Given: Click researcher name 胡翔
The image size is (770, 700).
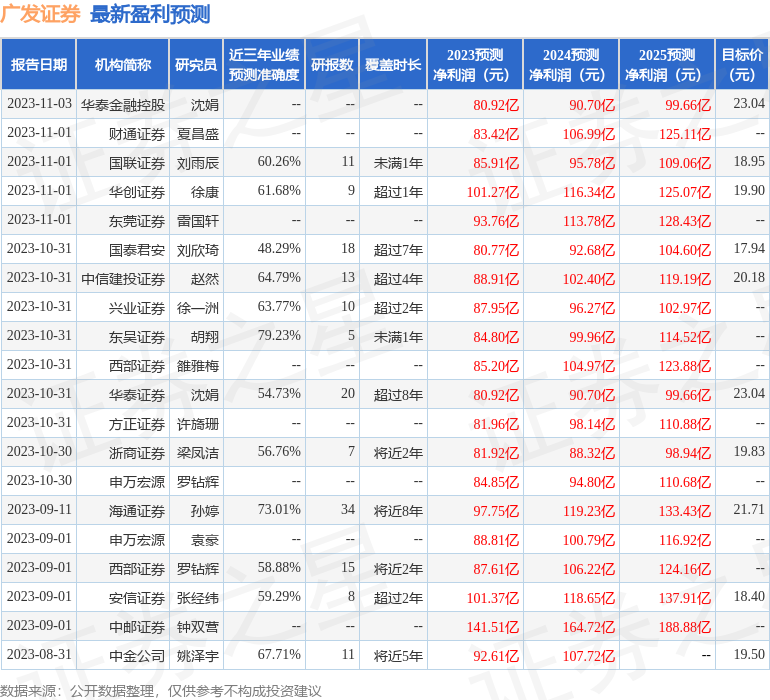Looking at the screenshot, I should pos(205,336).
